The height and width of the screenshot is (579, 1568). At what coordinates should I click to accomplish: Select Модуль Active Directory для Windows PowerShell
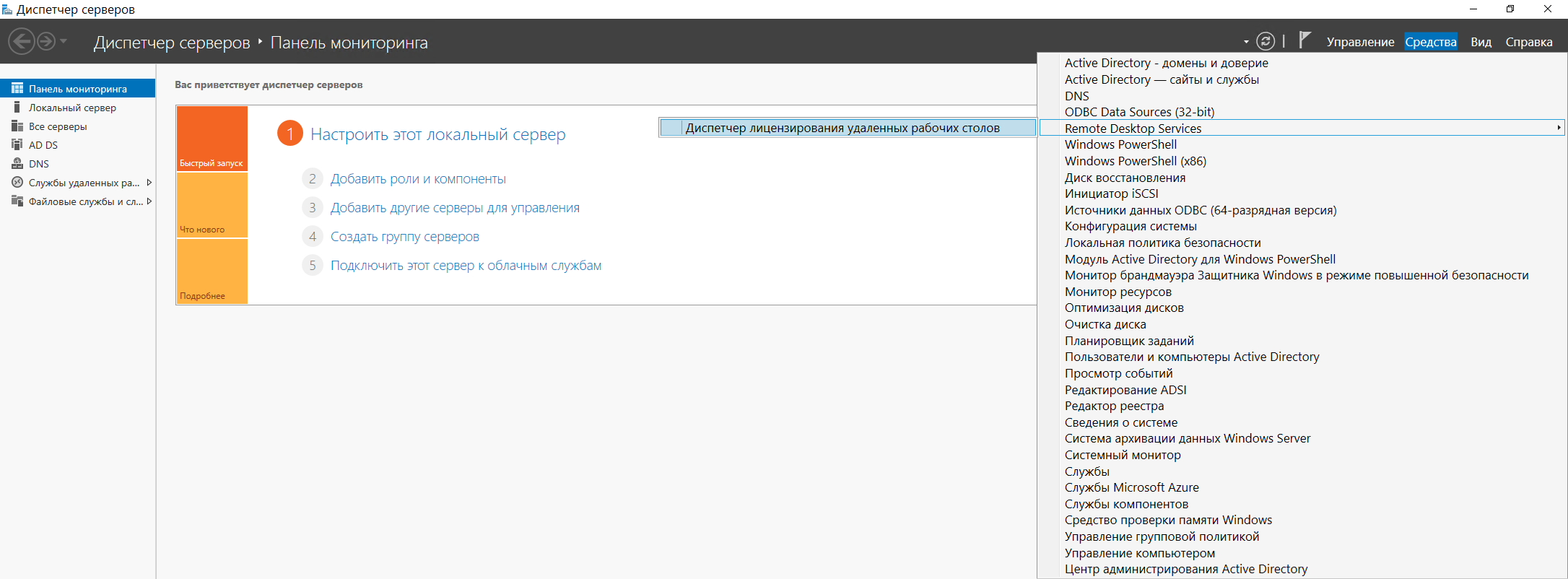click(1200, 259)
